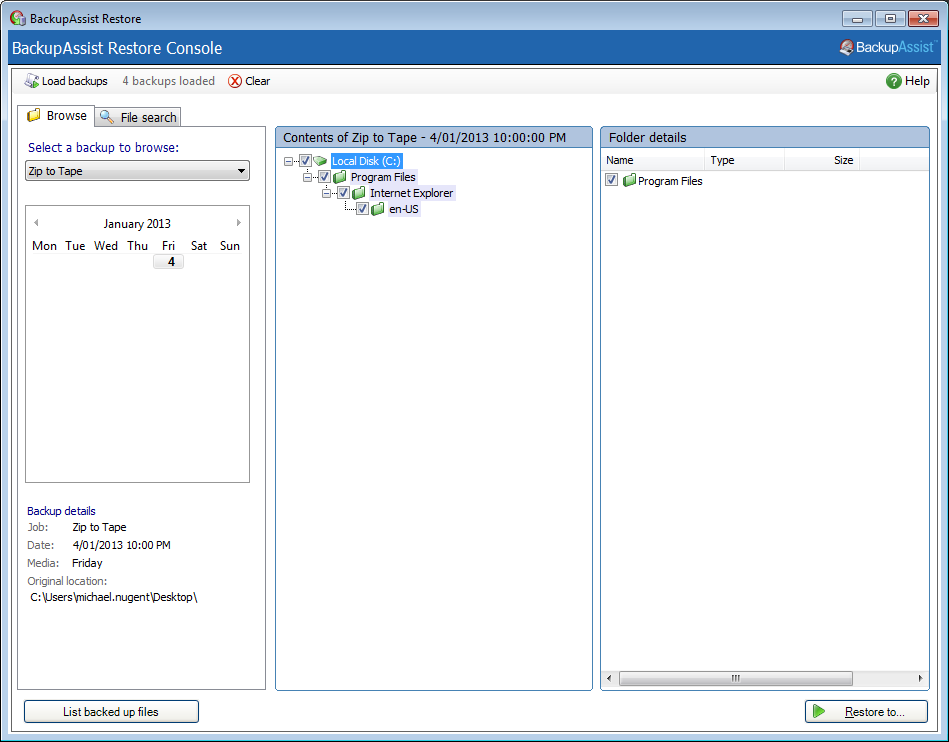Collapse the Local Disk (C:) tree node
The width and height of the screenshot is (949, 742).
(288, 162)
